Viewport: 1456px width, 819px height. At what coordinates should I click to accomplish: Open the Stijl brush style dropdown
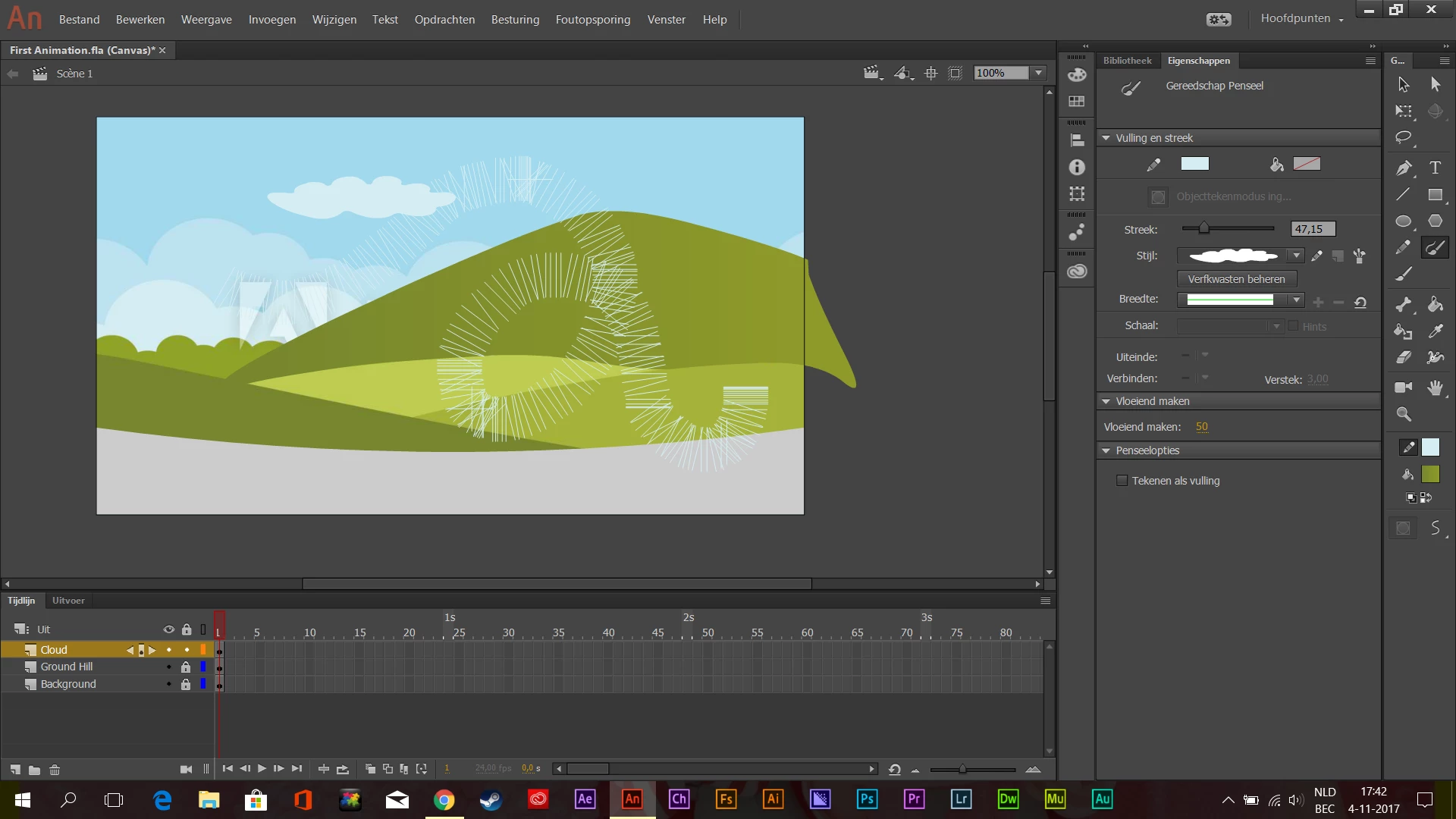tap(1297, 256)
